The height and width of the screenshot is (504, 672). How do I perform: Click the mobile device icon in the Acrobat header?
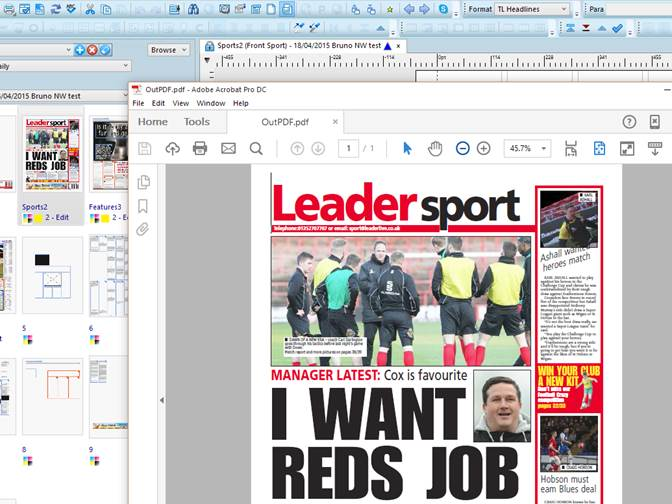pos(654,122)
